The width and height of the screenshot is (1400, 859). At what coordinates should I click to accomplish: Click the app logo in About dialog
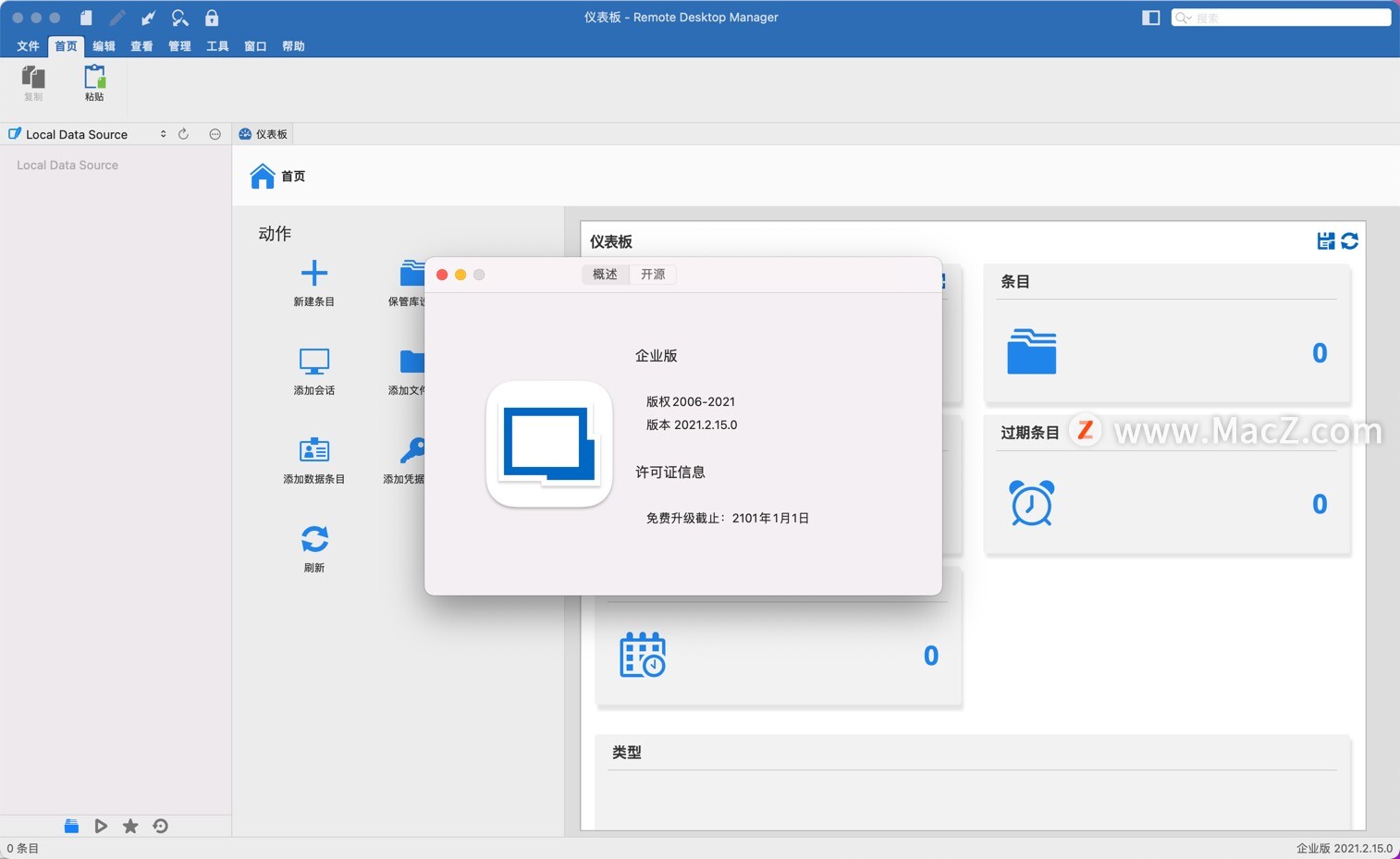pyautogui.click(x=549, y=444)
